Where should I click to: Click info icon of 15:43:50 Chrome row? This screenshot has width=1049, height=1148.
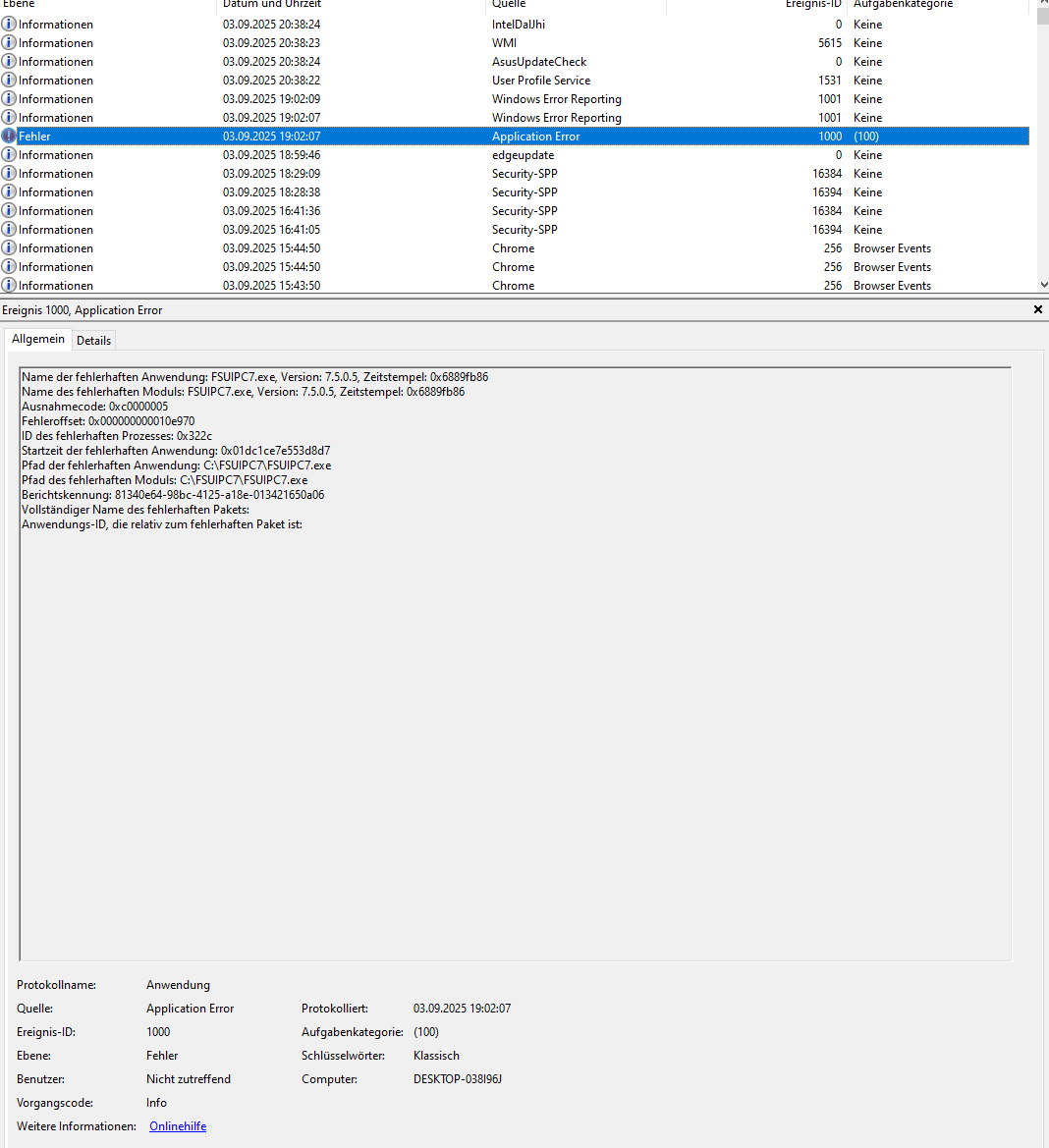coord(9,286)
